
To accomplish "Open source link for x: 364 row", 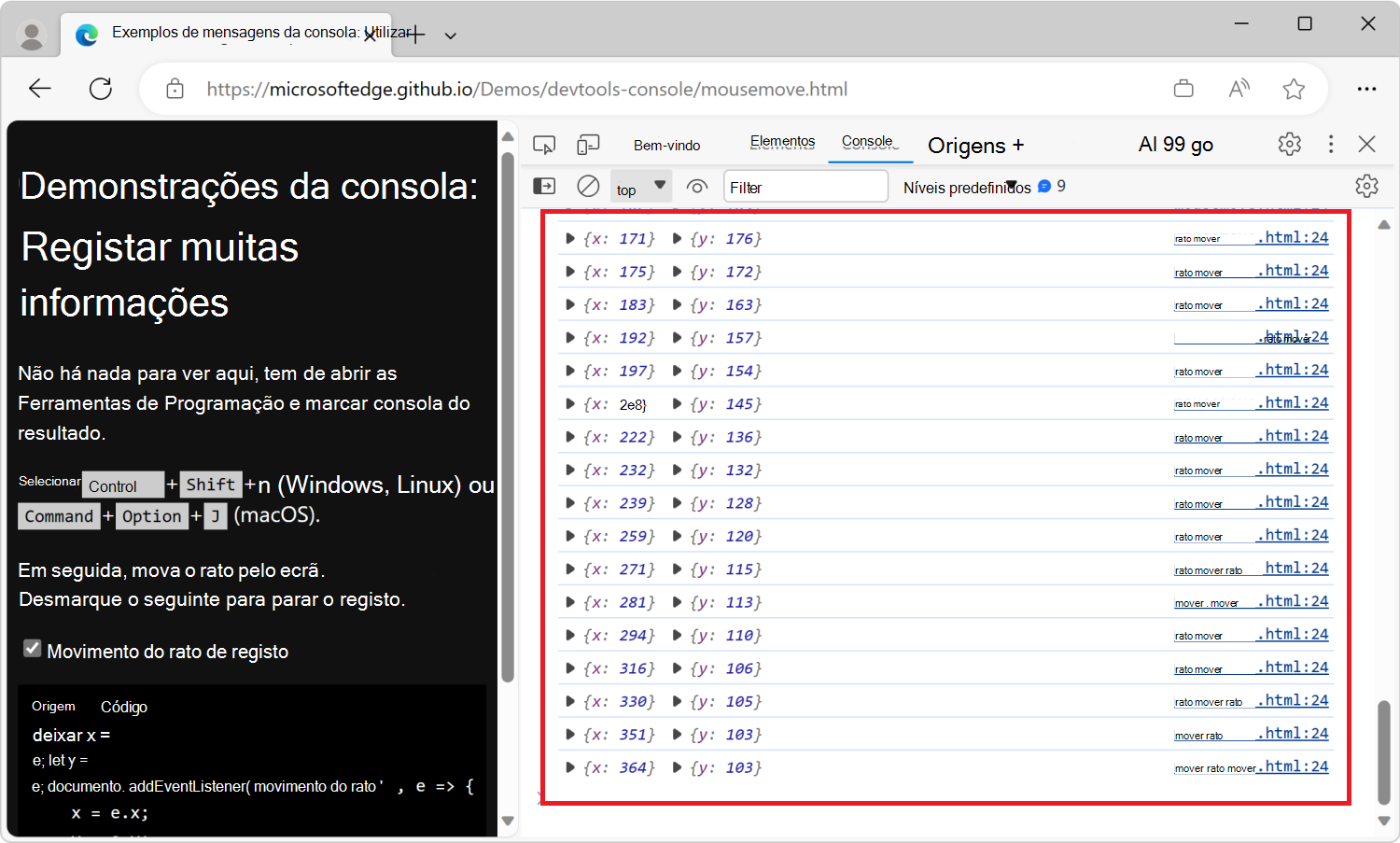I will (x=1252, y=767).
